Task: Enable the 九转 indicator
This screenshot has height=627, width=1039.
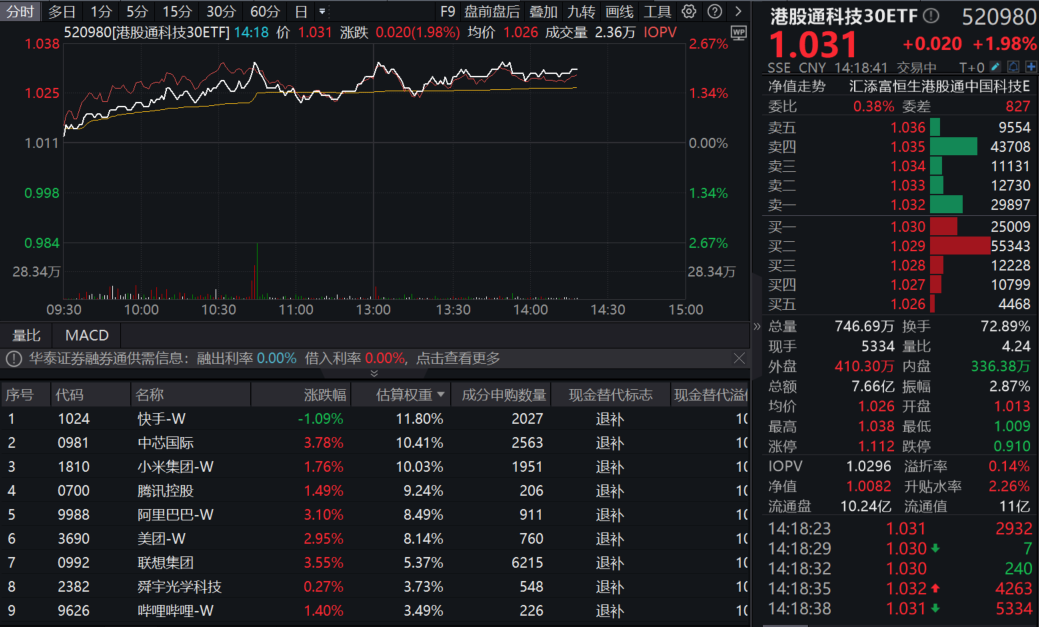Action: (581, 10)
